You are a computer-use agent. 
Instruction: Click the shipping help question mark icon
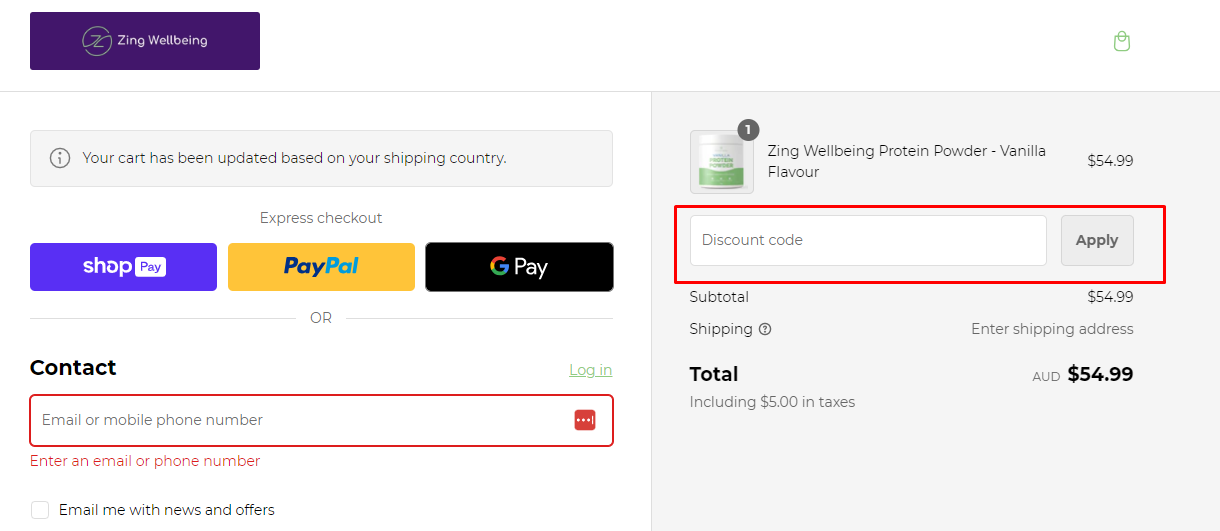coord(765,329)
